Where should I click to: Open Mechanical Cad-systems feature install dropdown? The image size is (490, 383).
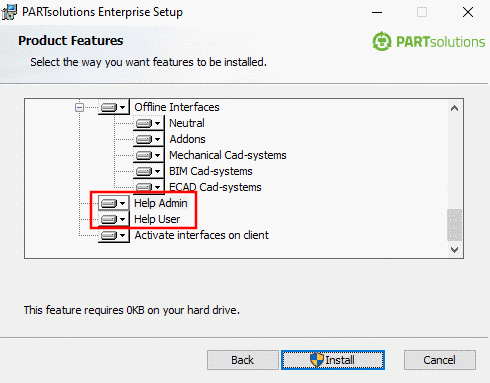[x=148, y=155]
